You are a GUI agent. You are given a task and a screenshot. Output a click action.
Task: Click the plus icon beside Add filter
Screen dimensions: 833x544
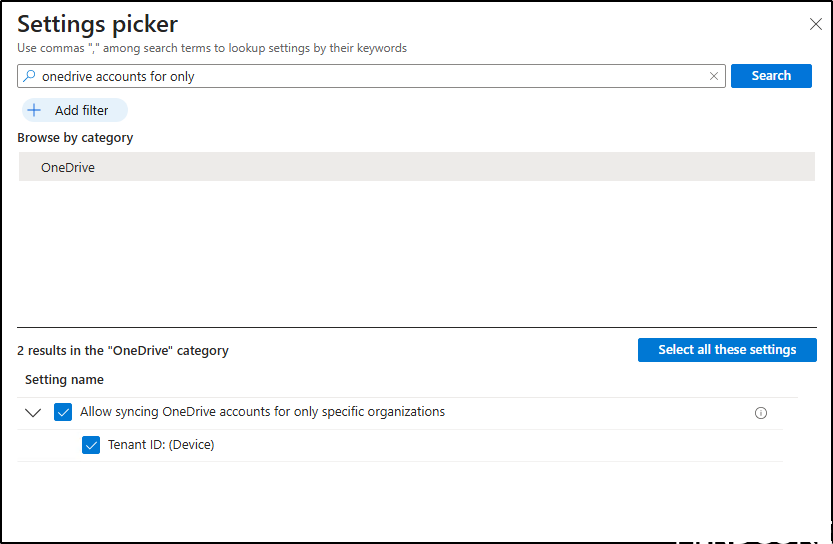(35, 111)
